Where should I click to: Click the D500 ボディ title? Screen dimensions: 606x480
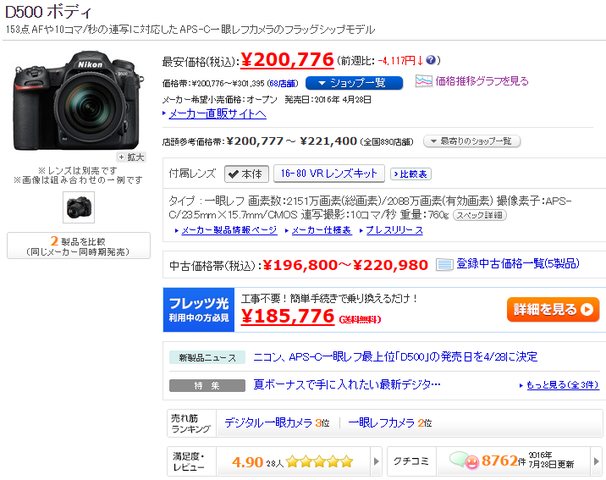click(x=48, y=12)
